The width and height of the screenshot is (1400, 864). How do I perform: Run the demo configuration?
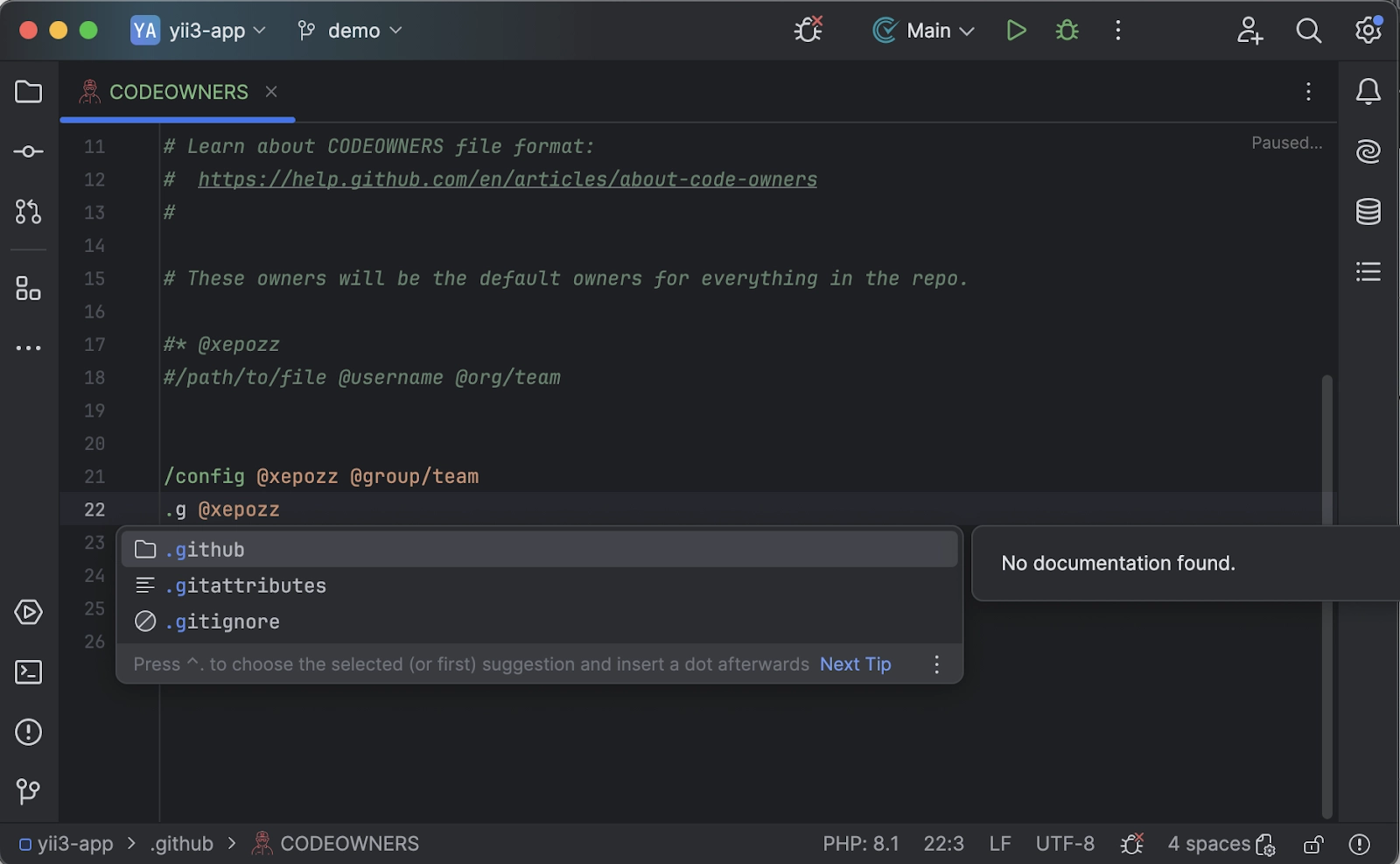click(x=1015, y=30)
